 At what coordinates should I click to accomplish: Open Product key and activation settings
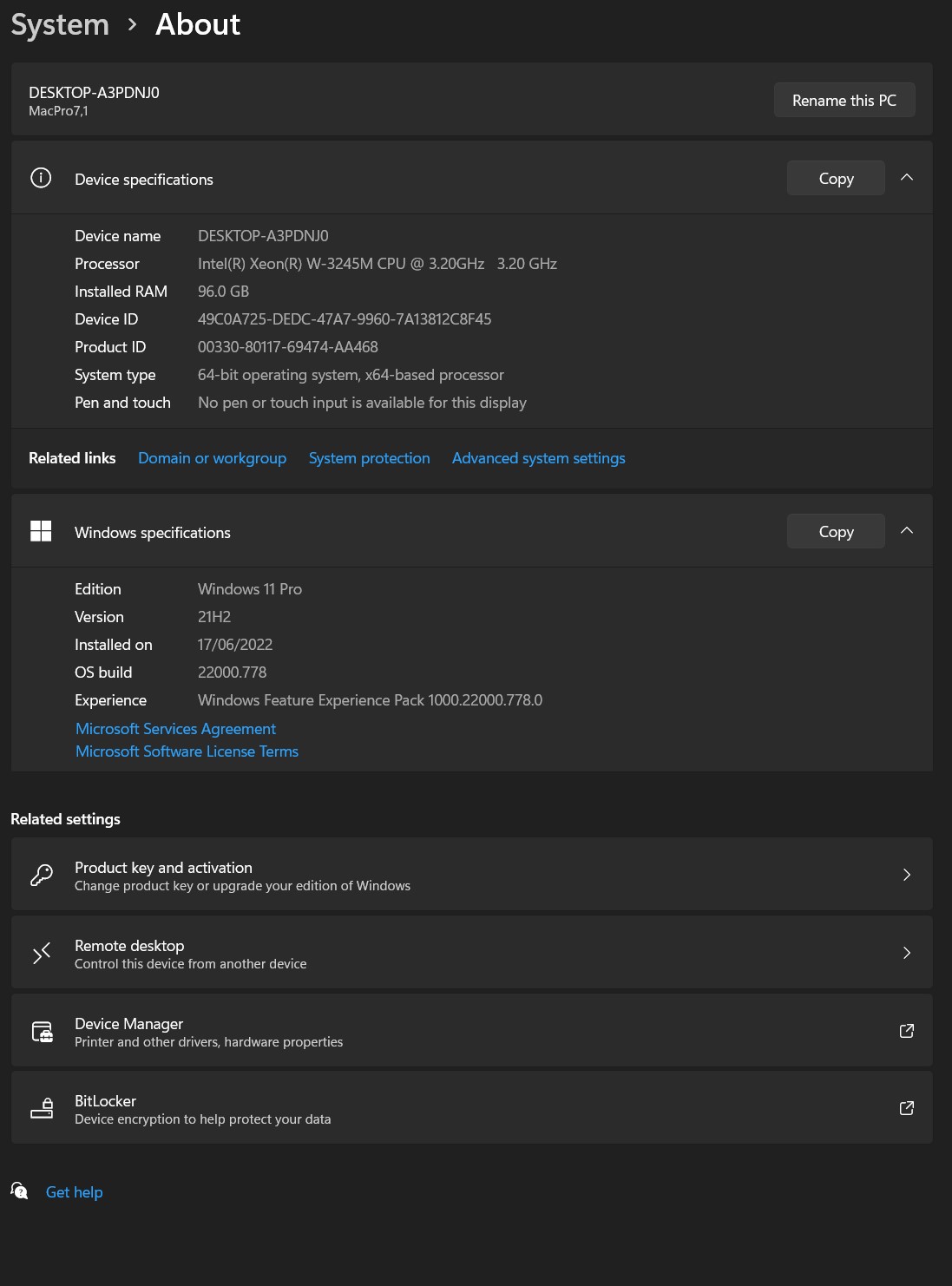click(472, 875)
